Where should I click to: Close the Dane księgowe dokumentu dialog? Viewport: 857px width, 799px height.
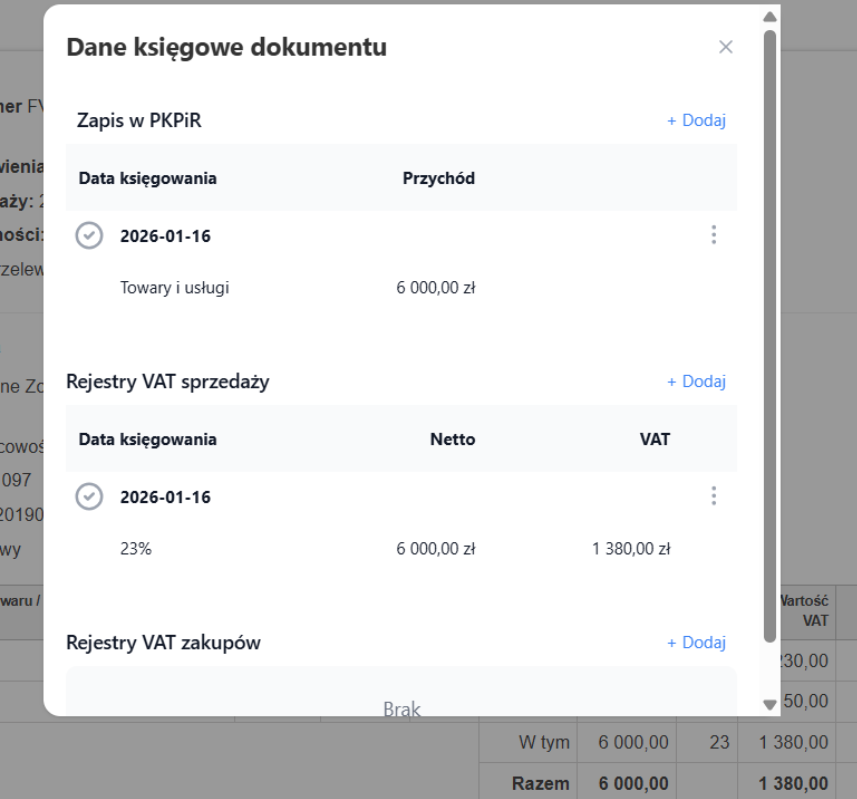725,46
